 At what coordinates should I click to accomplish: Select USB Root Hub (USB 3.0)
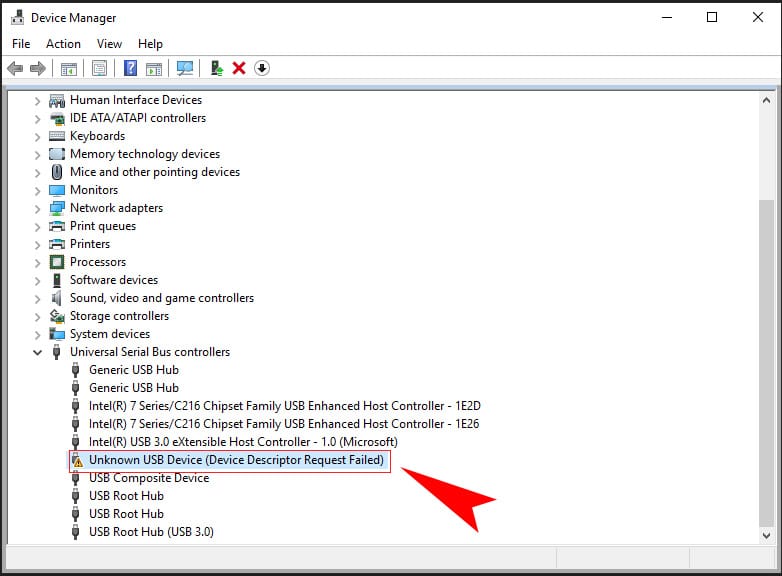click(151, 532)
